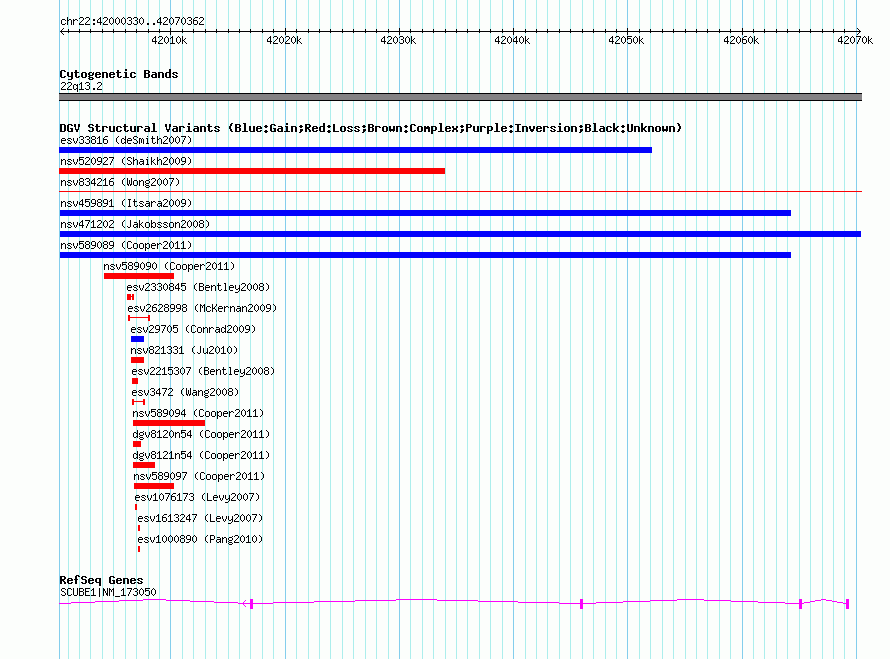Click the small blue esv29705 gain bar
The height and width of the screenshot is (659, 890).
tap(137, 339)
